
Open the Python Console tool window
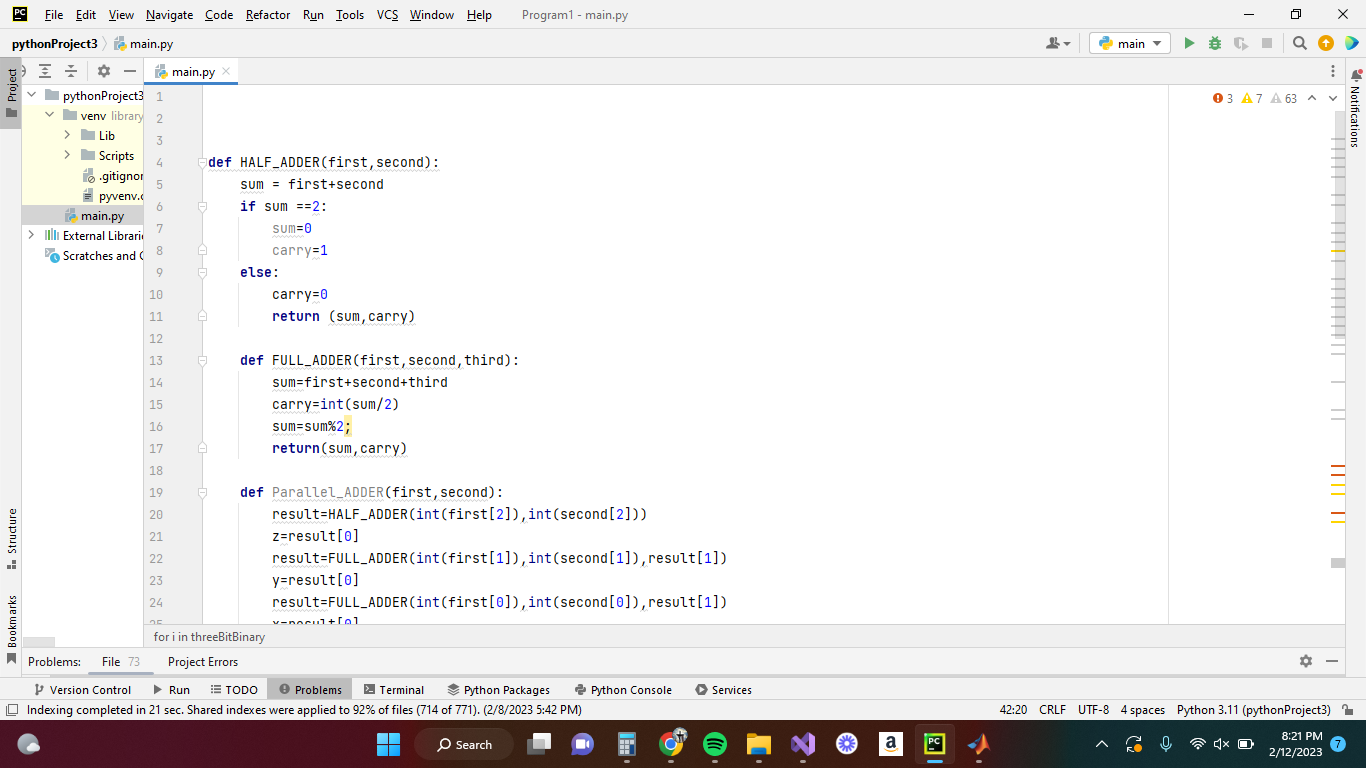click(x=623, y=689)
